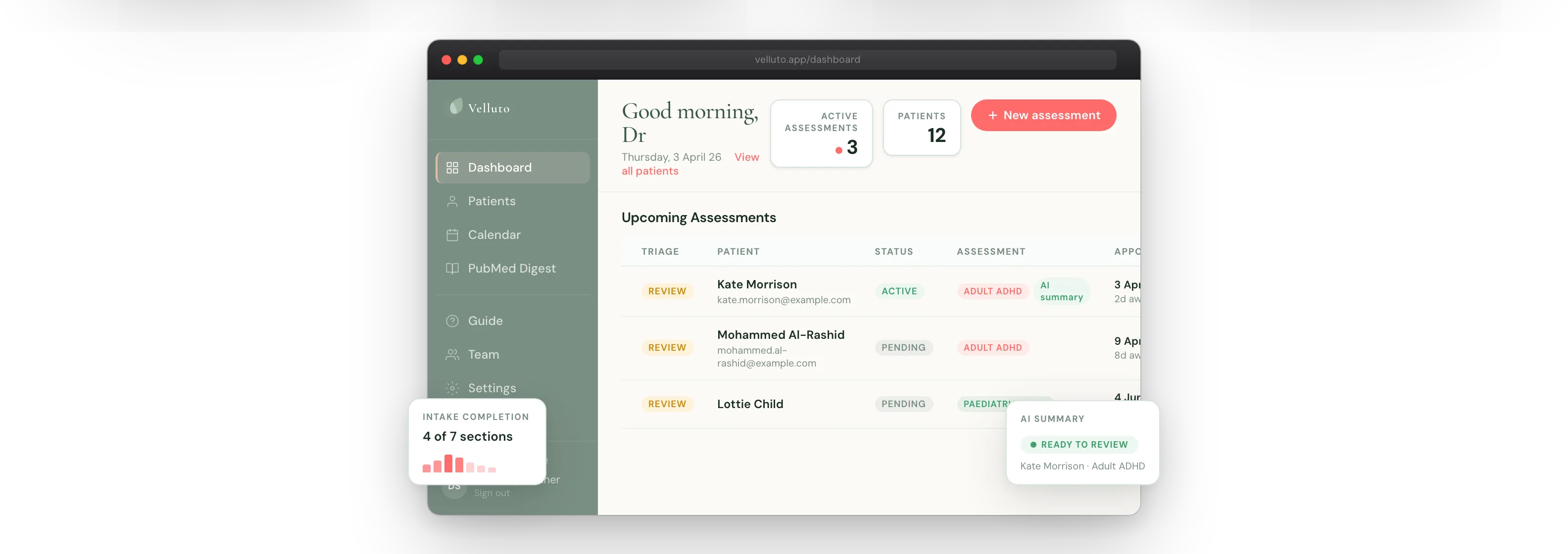The width and height of the screenshot is (1568, 554).
Task: Click the 9 Apr appointment date
Action: 1127,341
